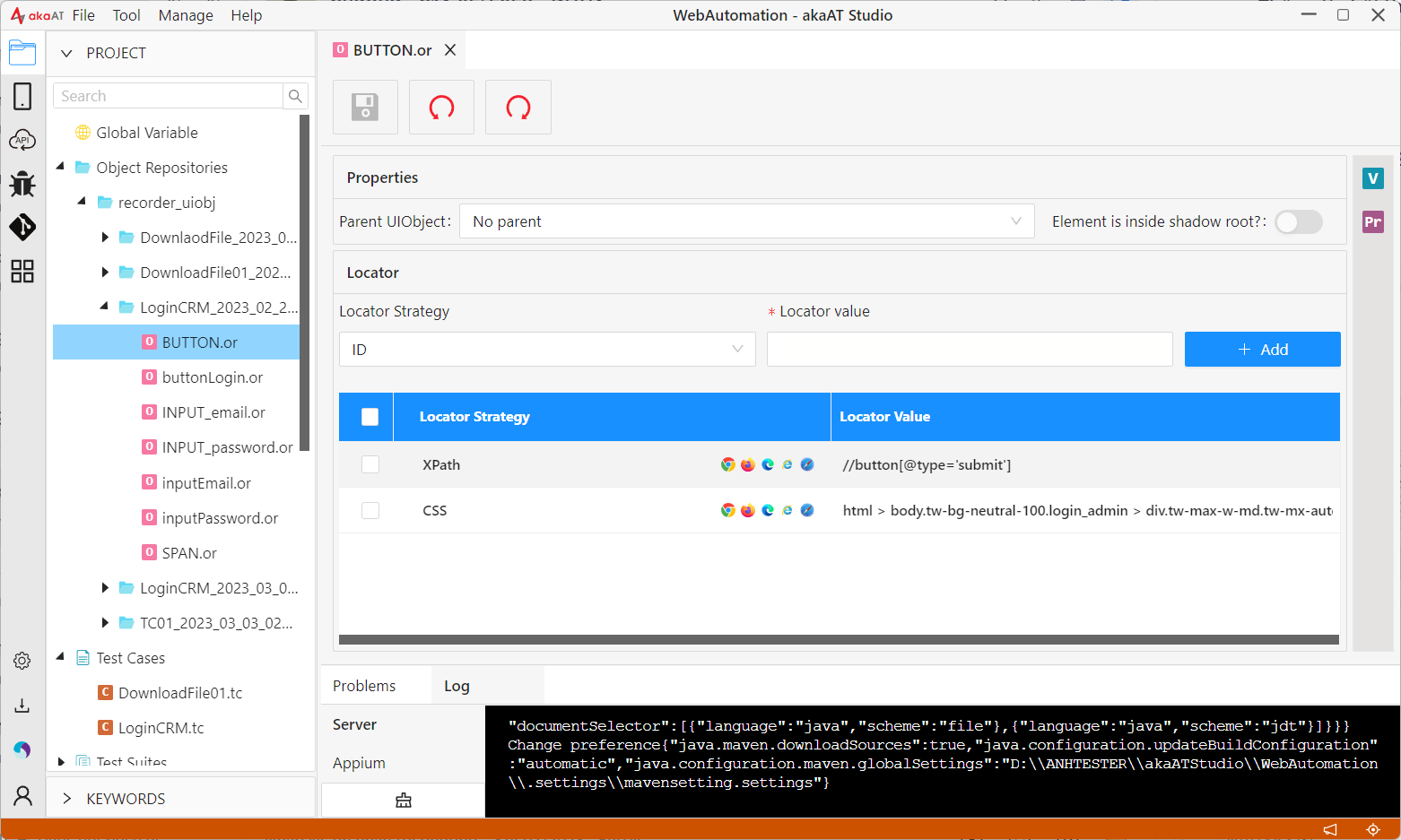Image resolution: width=1401 pixels, height=840 pixels.
Task: Open the API cloud sidebar icon
Action: pyautogui.click(x=22, y=140)
